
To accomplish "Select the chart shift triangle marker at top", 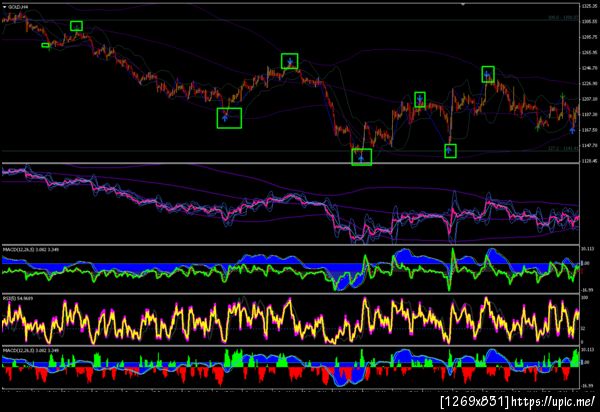I will click(x=463, y=4).
